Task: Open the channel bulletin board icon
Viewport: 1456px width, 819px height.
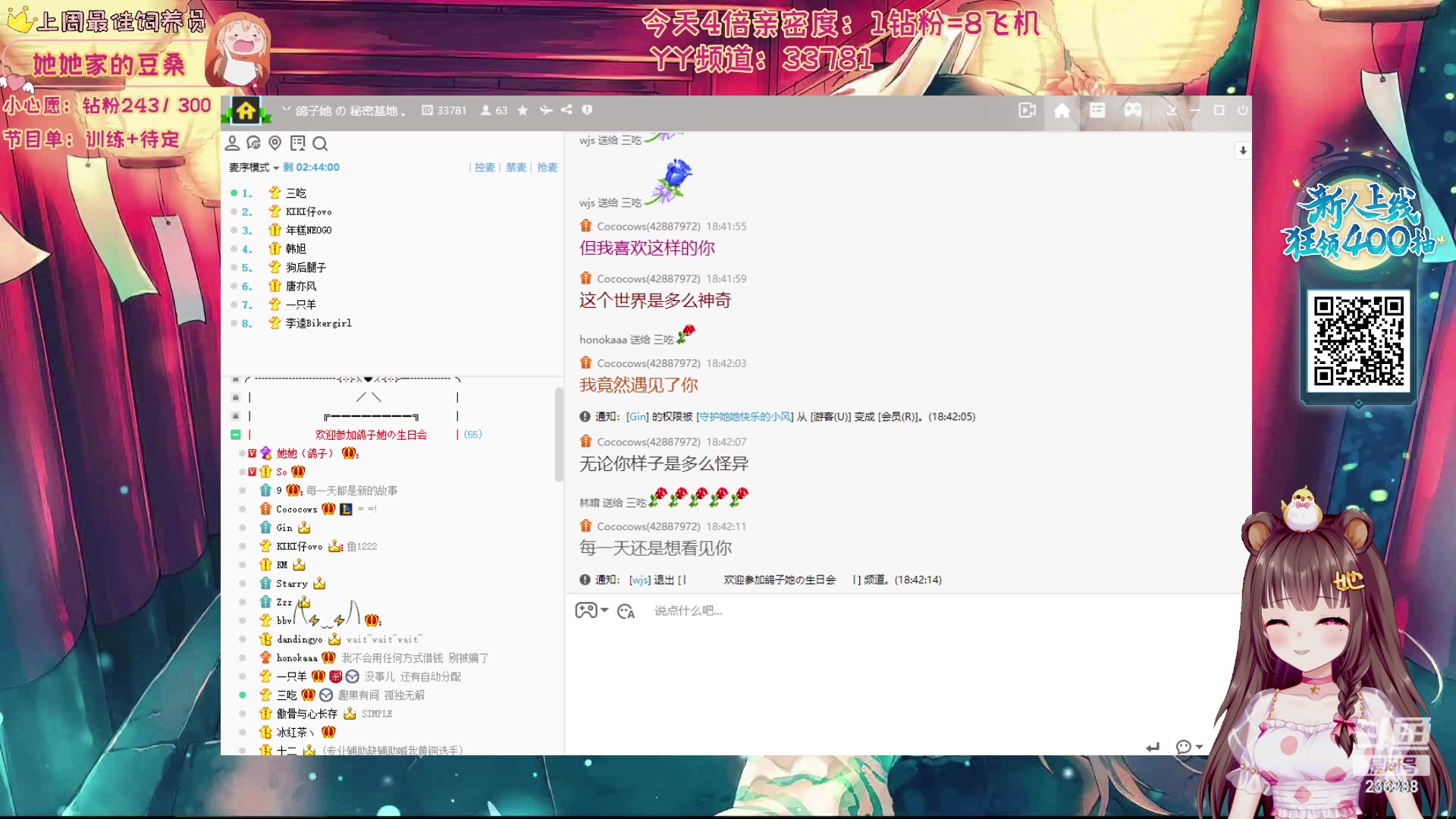Action: 297,143
